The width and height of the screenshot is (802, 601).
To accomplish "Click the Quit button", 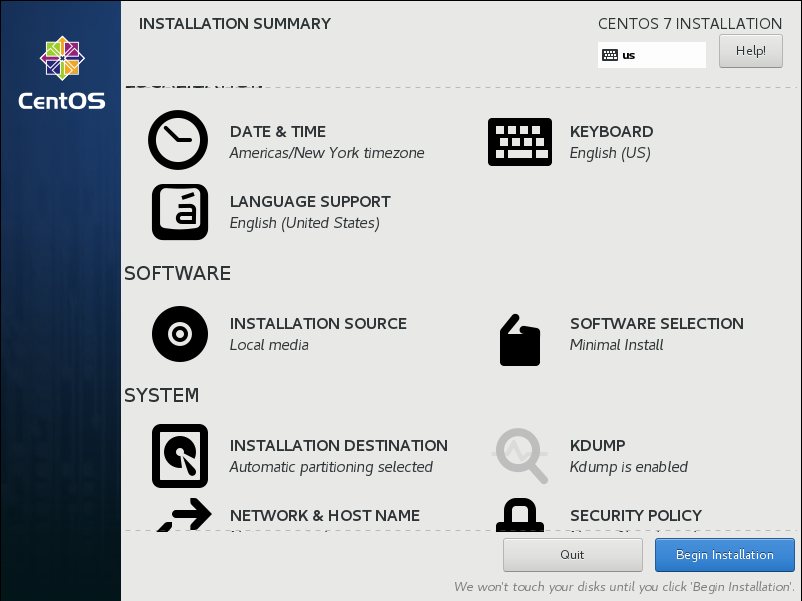I will click(572, 555).
